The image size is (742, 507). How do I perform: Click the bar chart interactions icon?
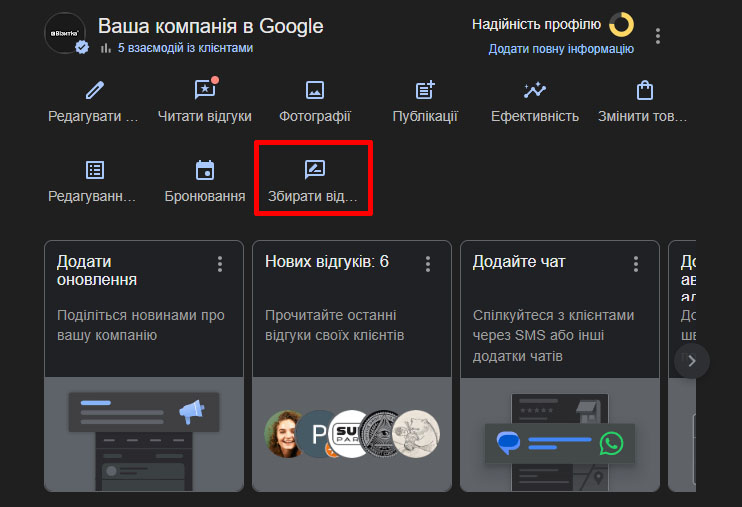click(106, 48)
